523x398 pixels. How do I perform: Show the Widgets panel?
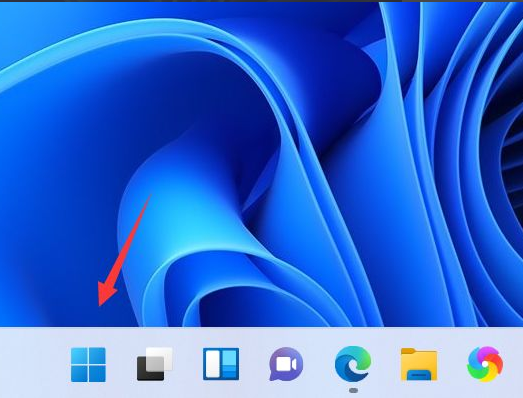(x=221, y=364)
